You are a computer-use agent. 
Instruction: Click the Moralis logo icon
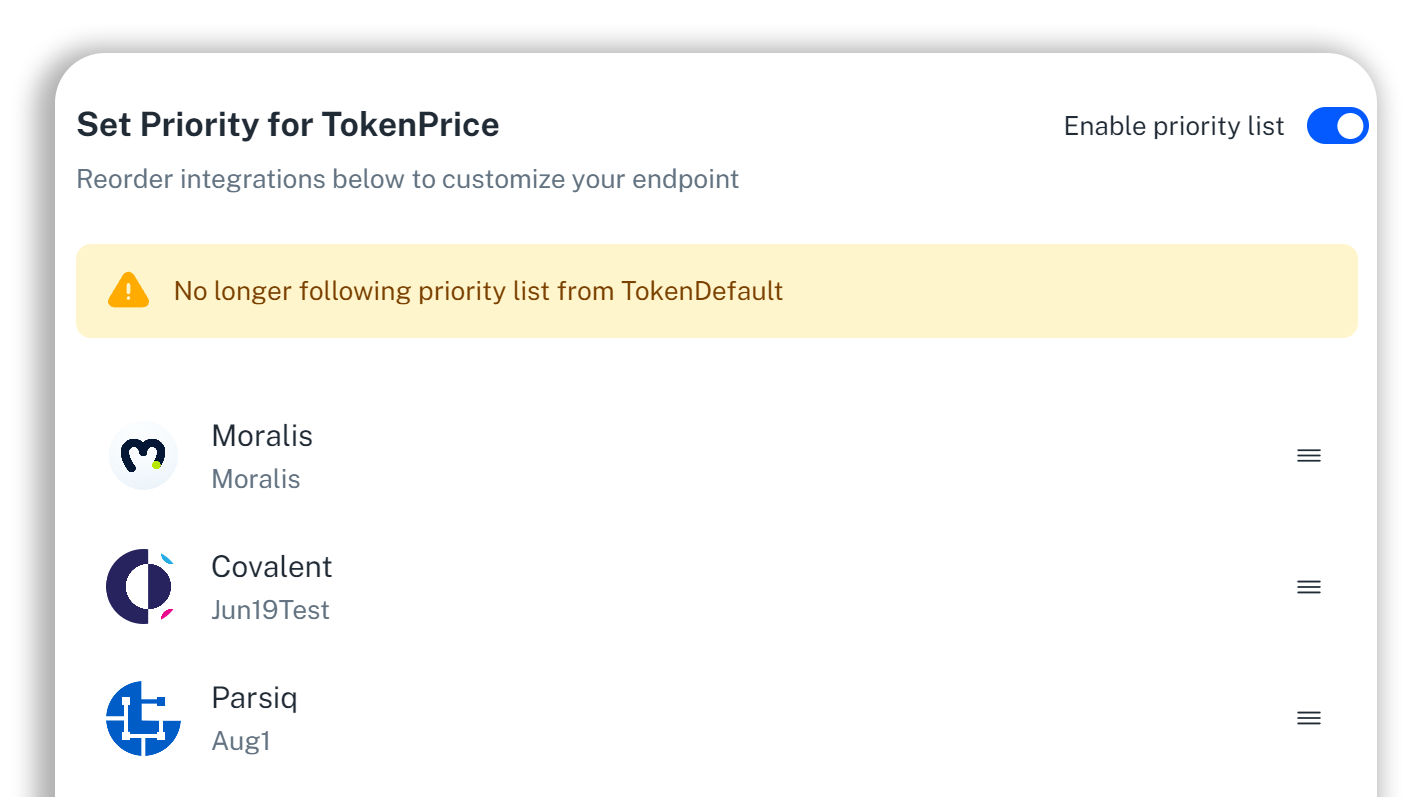(143, 456)
